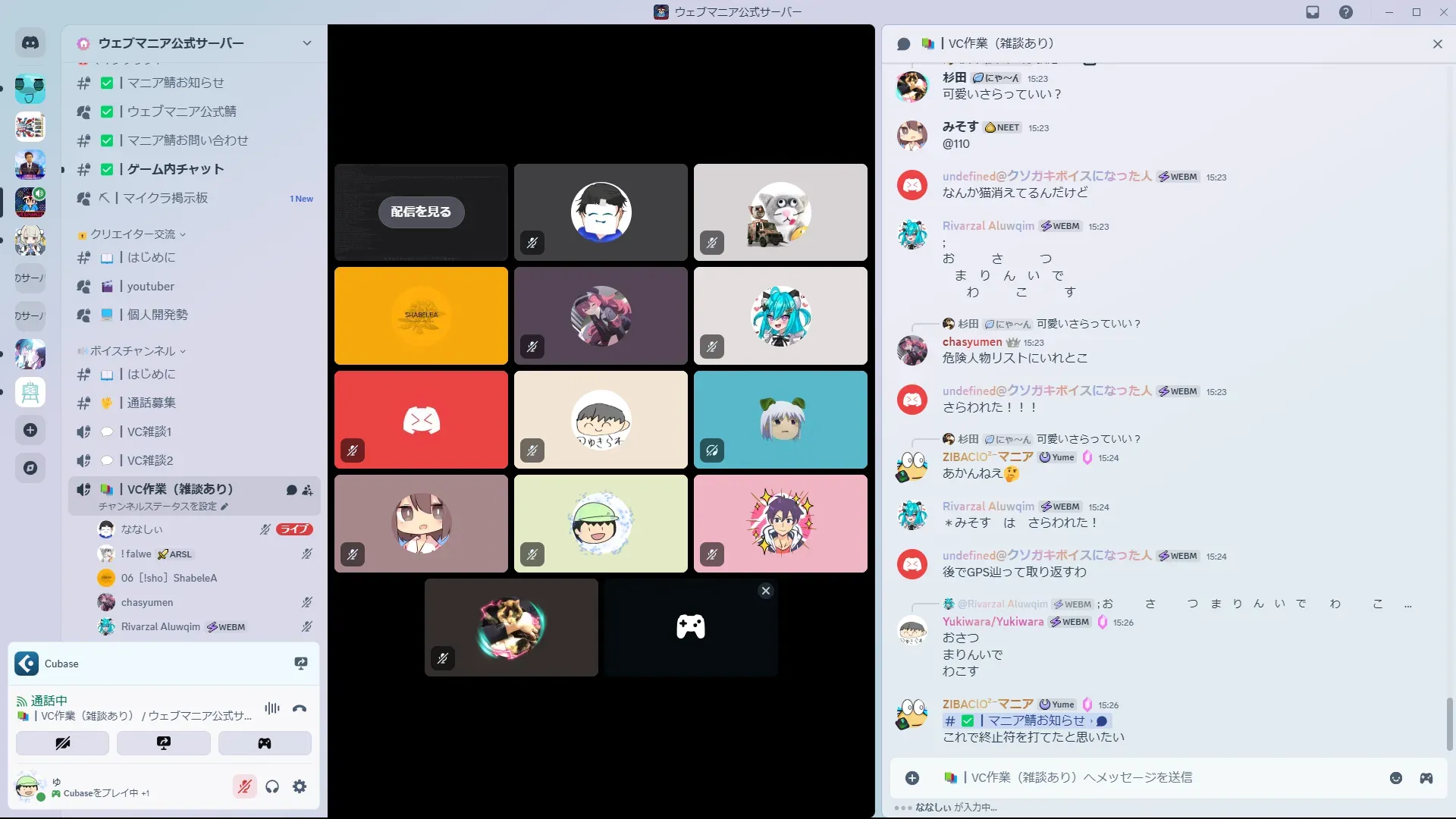Image resolution: width=1456 pixels, height=819 pixels.
Task: Toggle microphone mute in user panel
Action: point(244,786)
